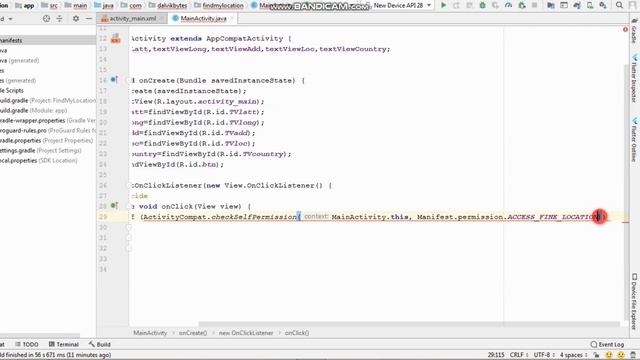Close the activity_main.xml tab
This screenshot has width=640, height=360.
point(162,19)
